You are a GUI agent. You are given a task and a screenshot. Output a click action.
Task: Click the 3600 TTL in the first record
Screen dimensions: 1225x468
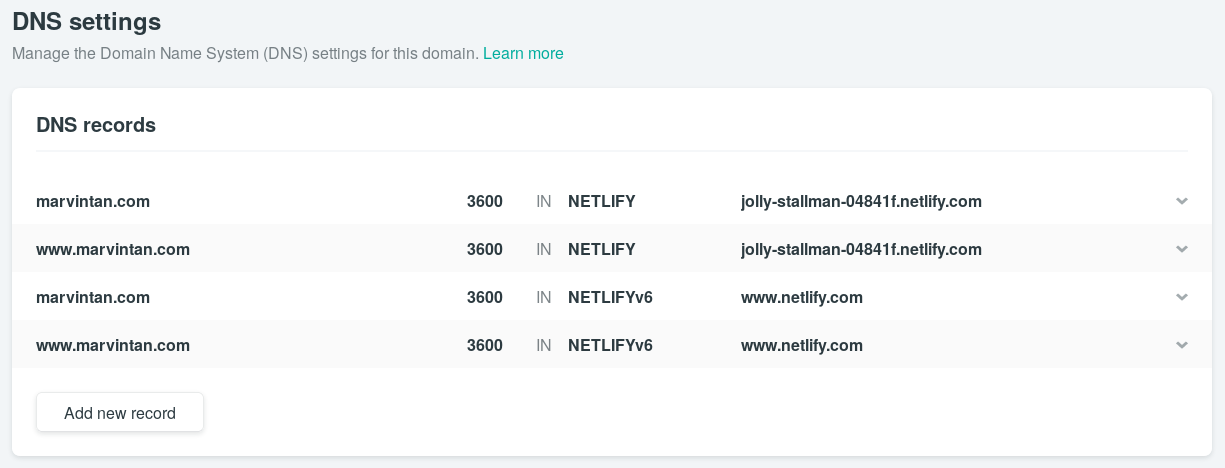point(484,201)
